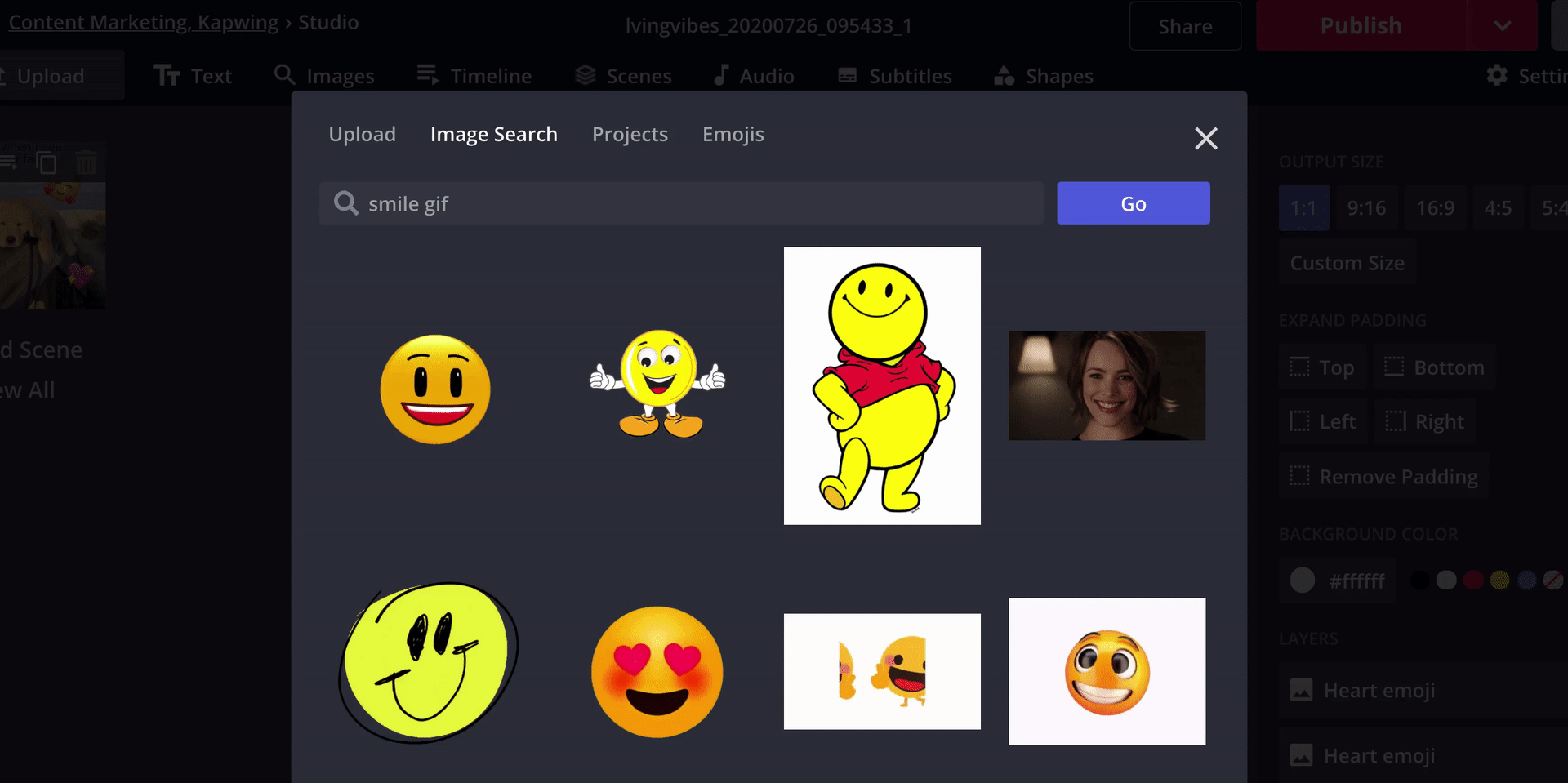Open the Scenes panel
This screenshot has height=783, width=1568.
tap(623, 76)
